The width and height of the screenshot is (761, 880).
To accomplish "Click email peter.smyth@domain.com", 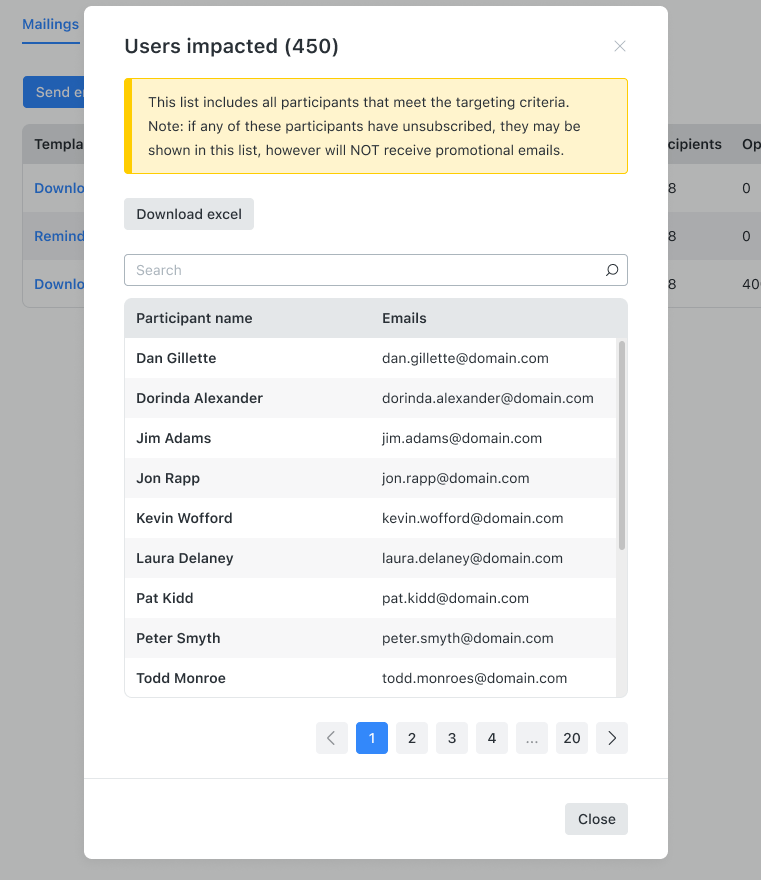I will pos(467,638).
